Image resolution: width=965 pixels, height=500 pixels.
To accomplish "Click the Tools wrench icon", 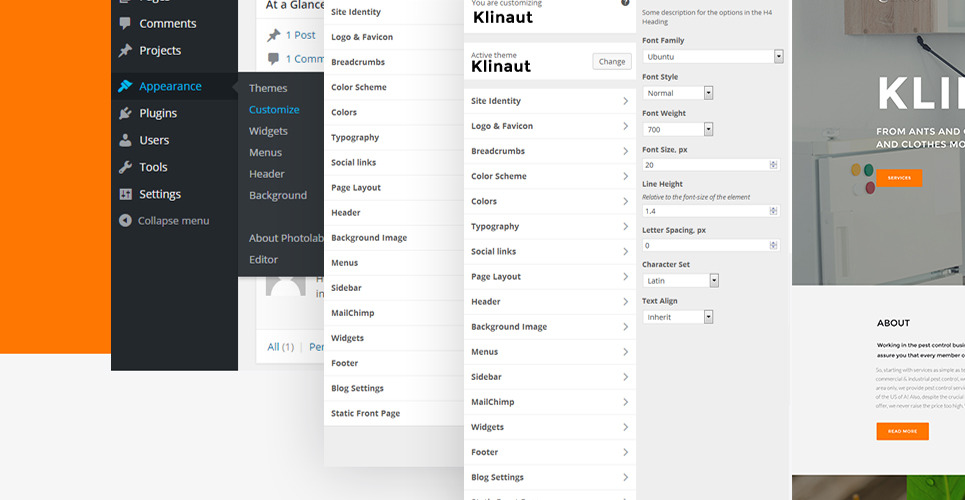I will coord(125,167).
